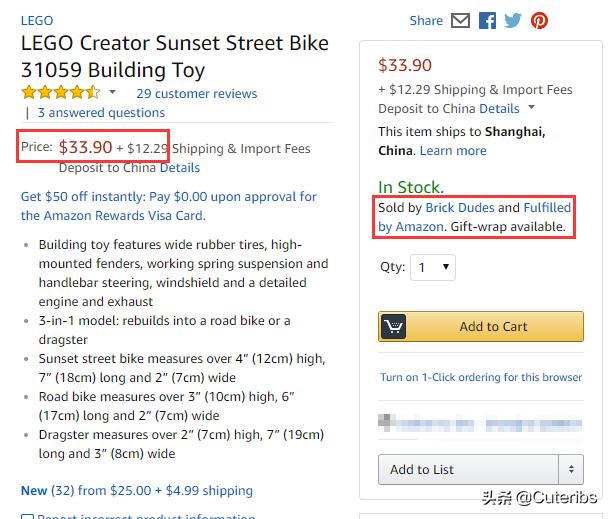Share this product on Facebook
This screenshot has height=519, width=611.
click(x=487, y=20)
